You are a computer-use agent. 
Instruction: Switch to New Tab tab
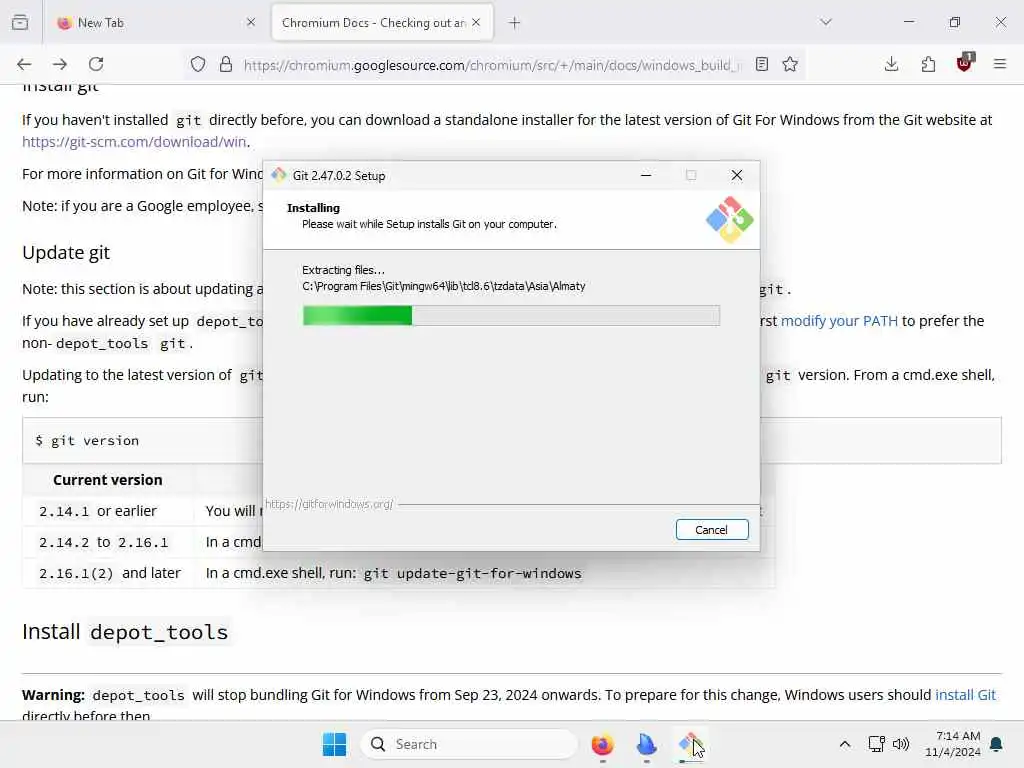[155, 23]
